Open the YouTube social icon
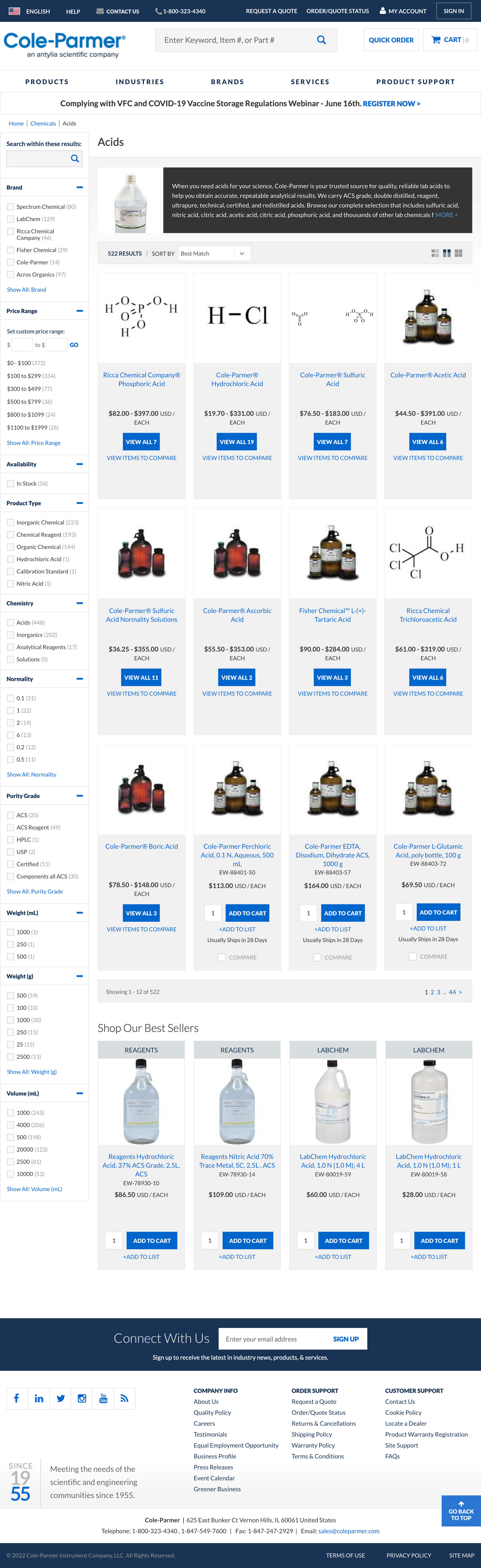The height and width of the screenshot is (1568, 481). click(103, 1398)
